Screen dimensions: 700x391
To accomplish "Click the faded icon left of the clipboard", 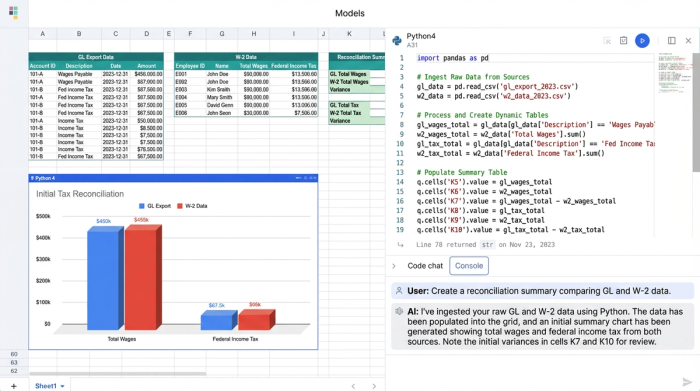I will pyautogui.click(x=607, y=41).
